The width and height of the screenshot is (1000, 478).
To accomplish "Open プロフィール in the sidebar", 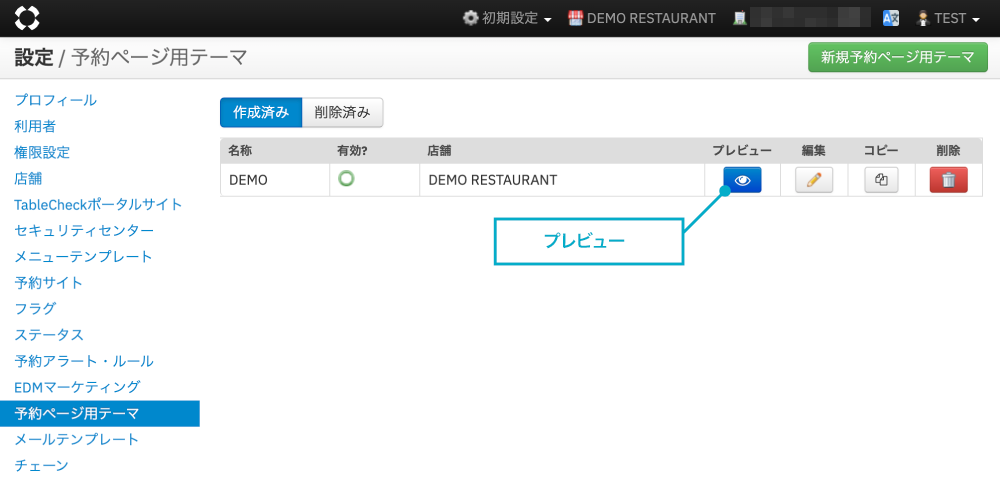I will [x=55, y=100].
